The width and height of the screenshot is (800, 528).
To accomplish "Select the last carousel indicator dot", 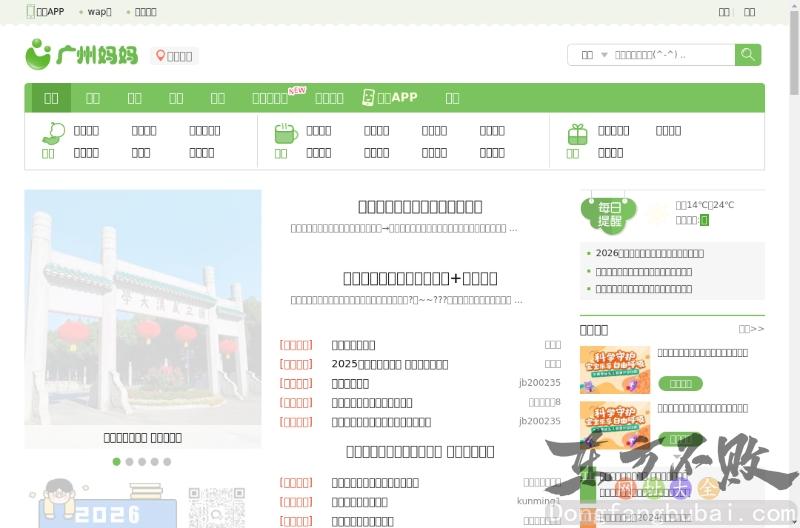I will pyautogui.click(x=167, y=462).
